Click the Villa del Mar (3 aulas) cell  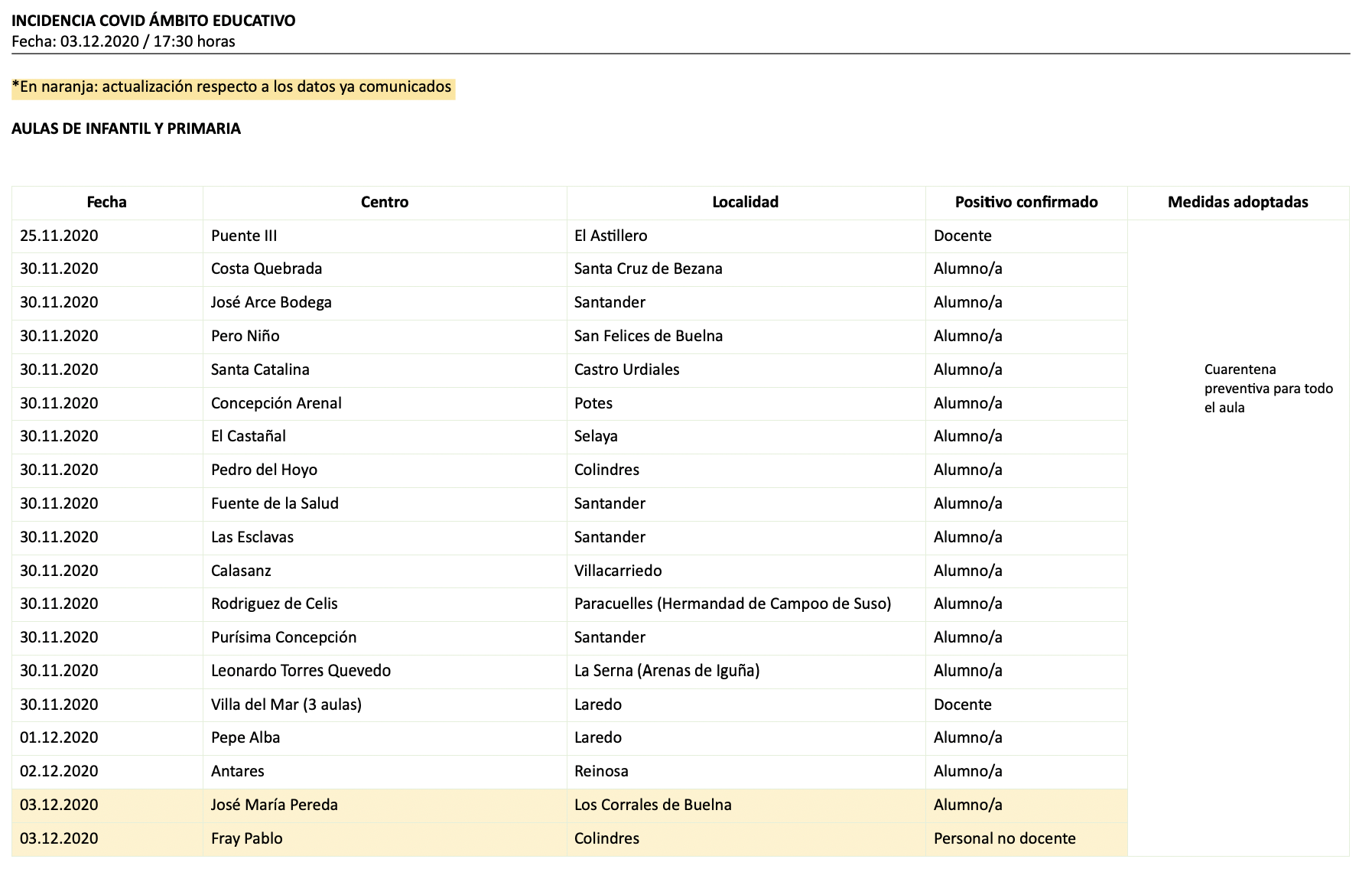point(286,704)
